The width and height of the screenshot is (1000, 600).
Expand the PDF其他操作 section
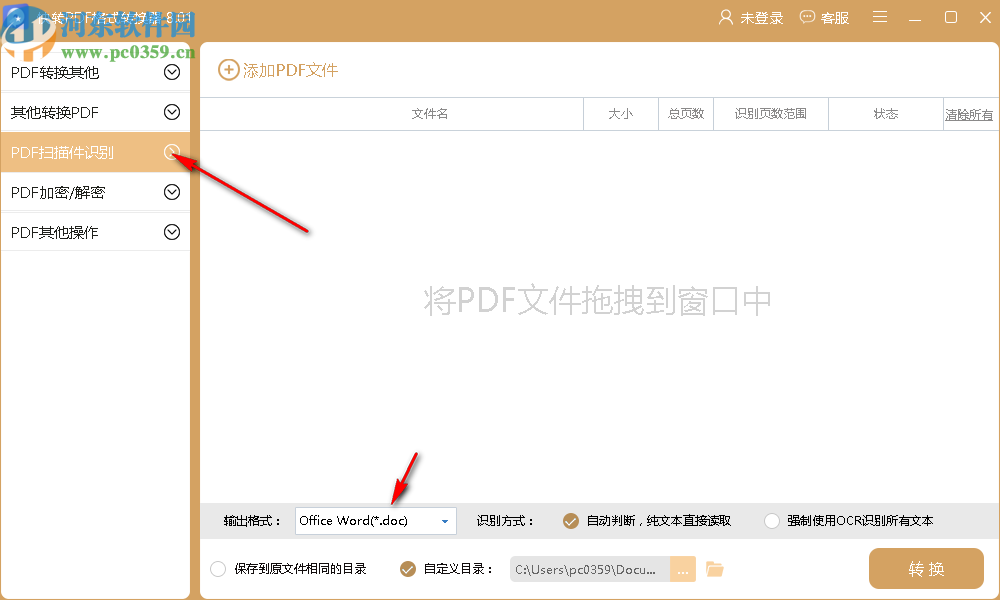pyautogui.click(x=95, y=231)
